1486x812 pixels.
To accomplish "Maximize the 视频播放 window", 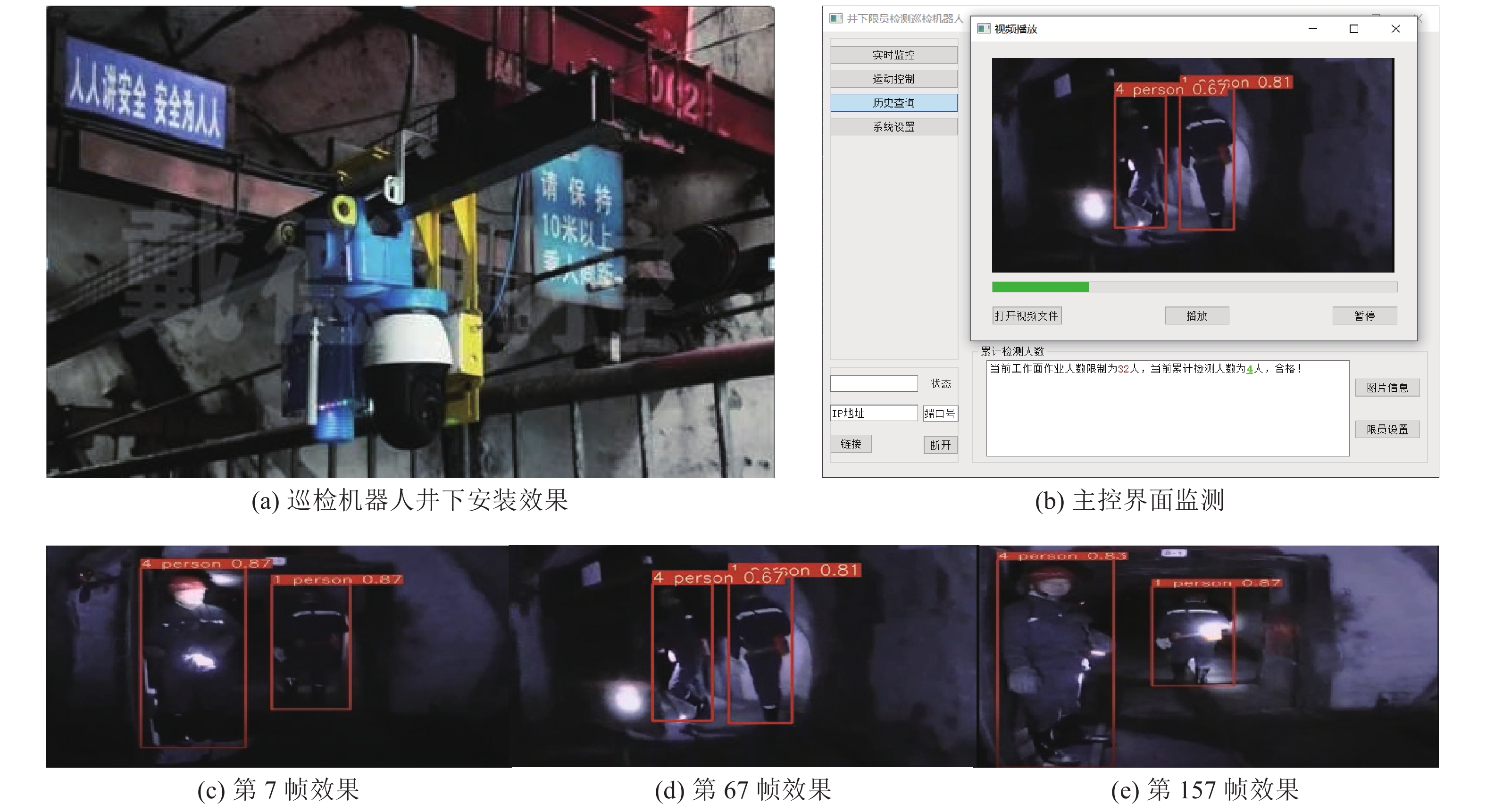I will 1354,29.
